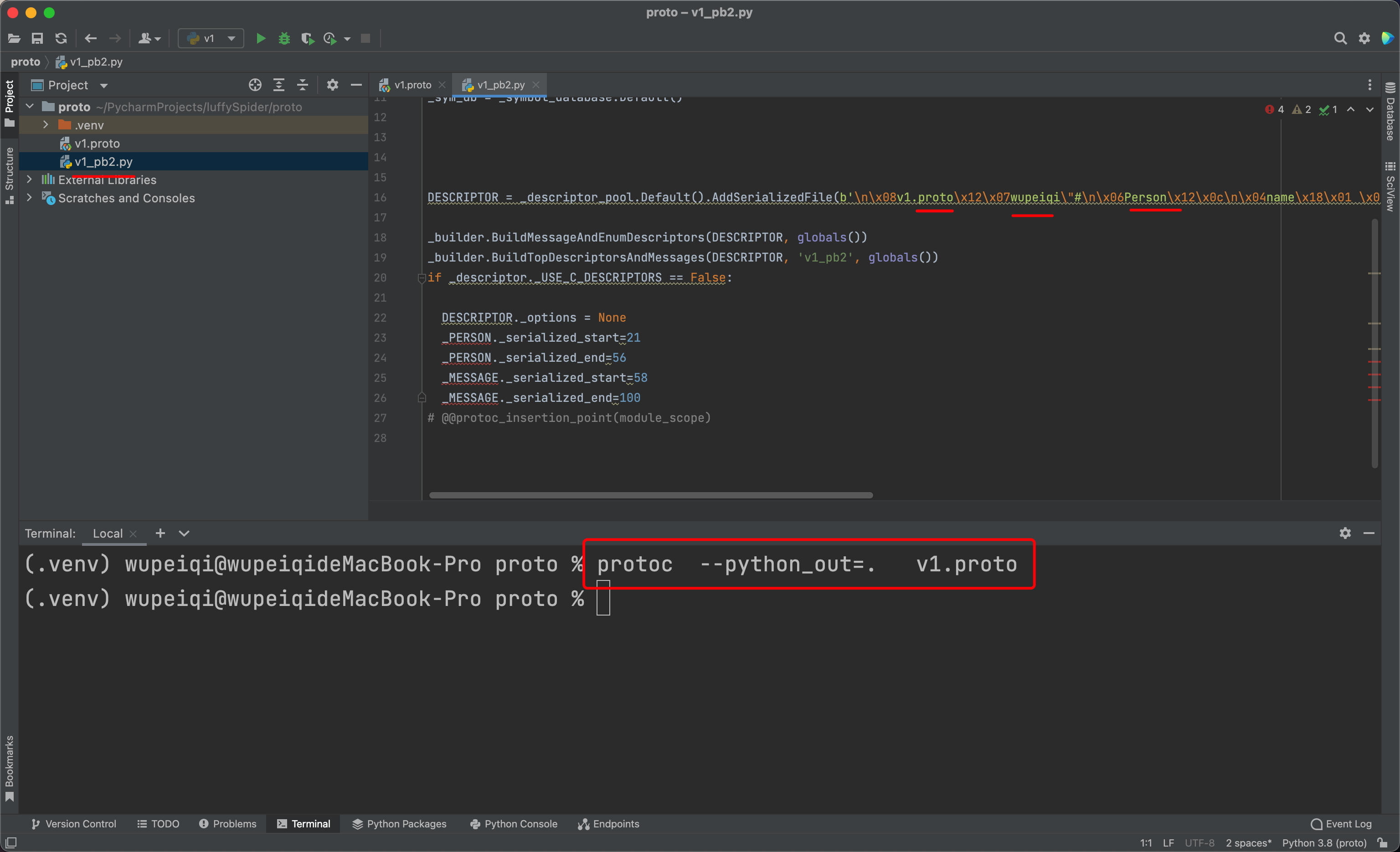
Task: Expand the External Libraries tree item
Action: coord(30,180)
